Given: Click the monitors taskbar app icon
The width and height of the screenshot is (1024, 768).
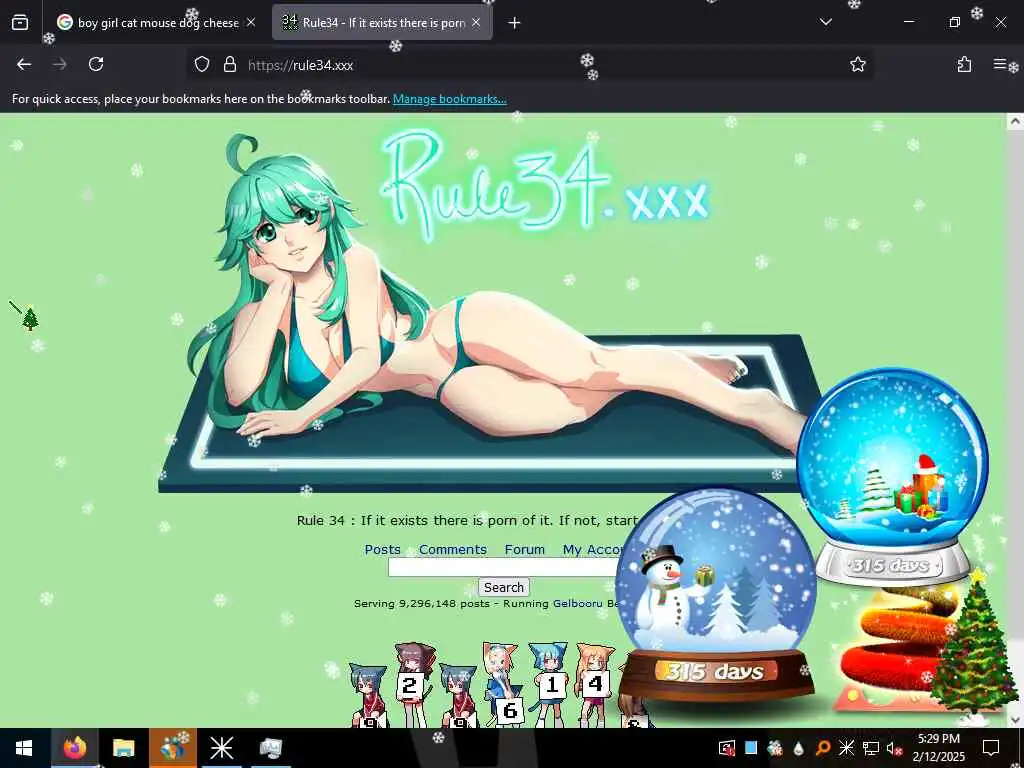Looking at the screenshot, I should pyautogui.click(x=270, y=748).
